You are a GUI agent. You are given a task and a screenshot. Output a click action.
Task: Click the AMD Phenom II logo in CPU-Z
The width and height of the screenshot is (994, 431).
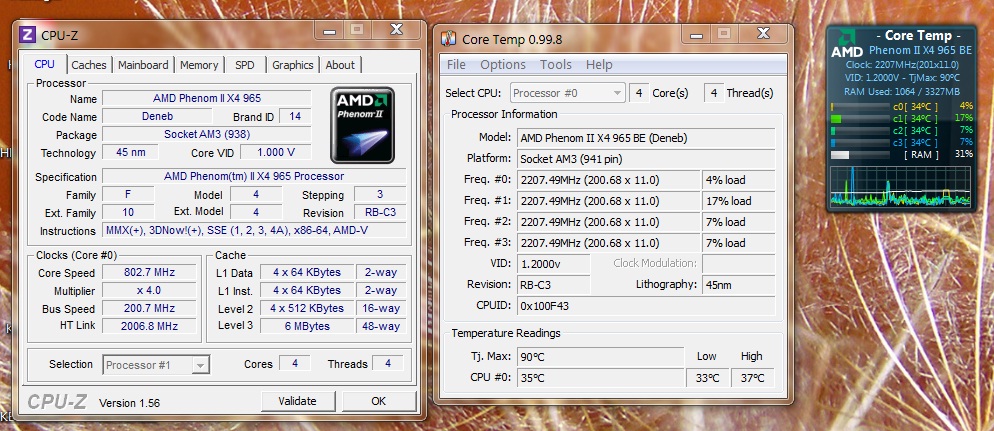(363, 125)
